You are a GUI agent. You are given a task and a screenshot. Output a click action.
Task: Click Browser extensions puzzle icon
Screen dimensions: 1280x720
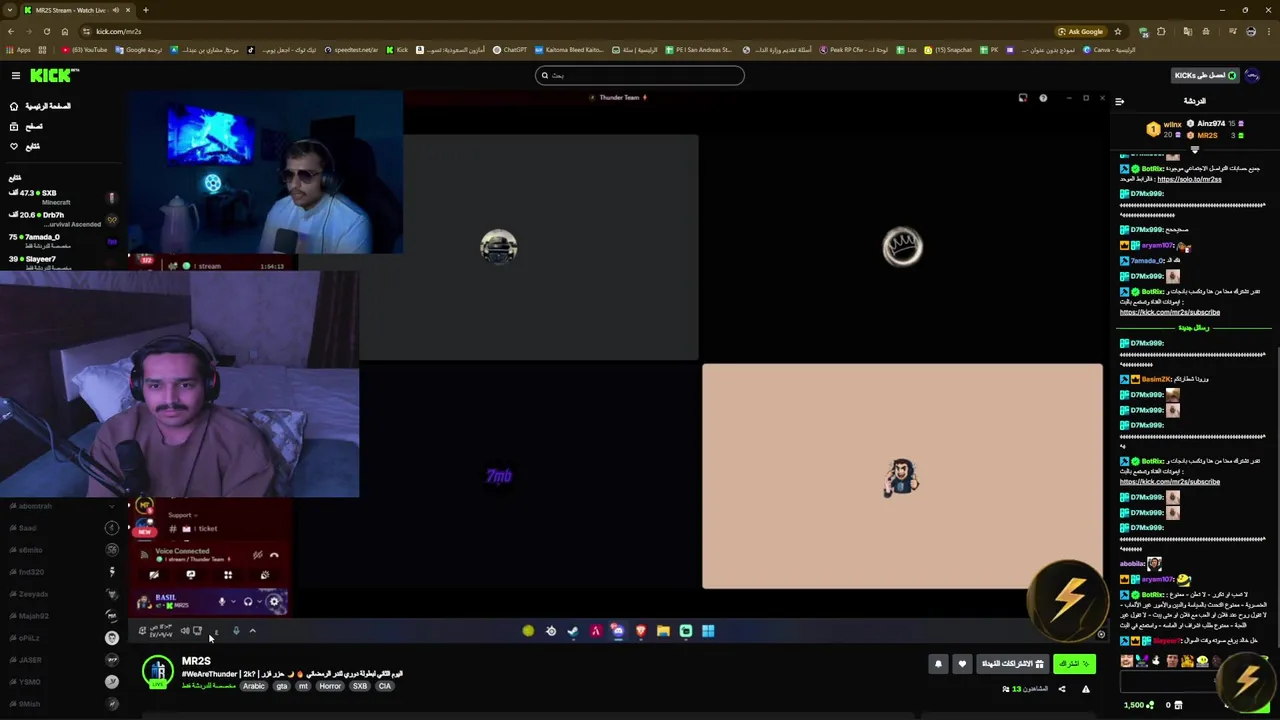tap(1161, 31)
